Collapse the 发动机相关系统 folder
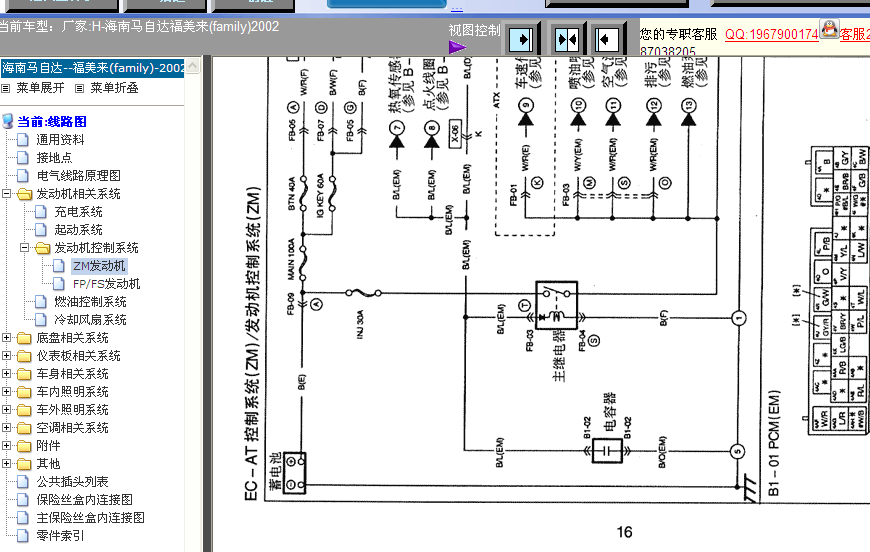Screen dimensions: 870x552 [x=7, y=194]
